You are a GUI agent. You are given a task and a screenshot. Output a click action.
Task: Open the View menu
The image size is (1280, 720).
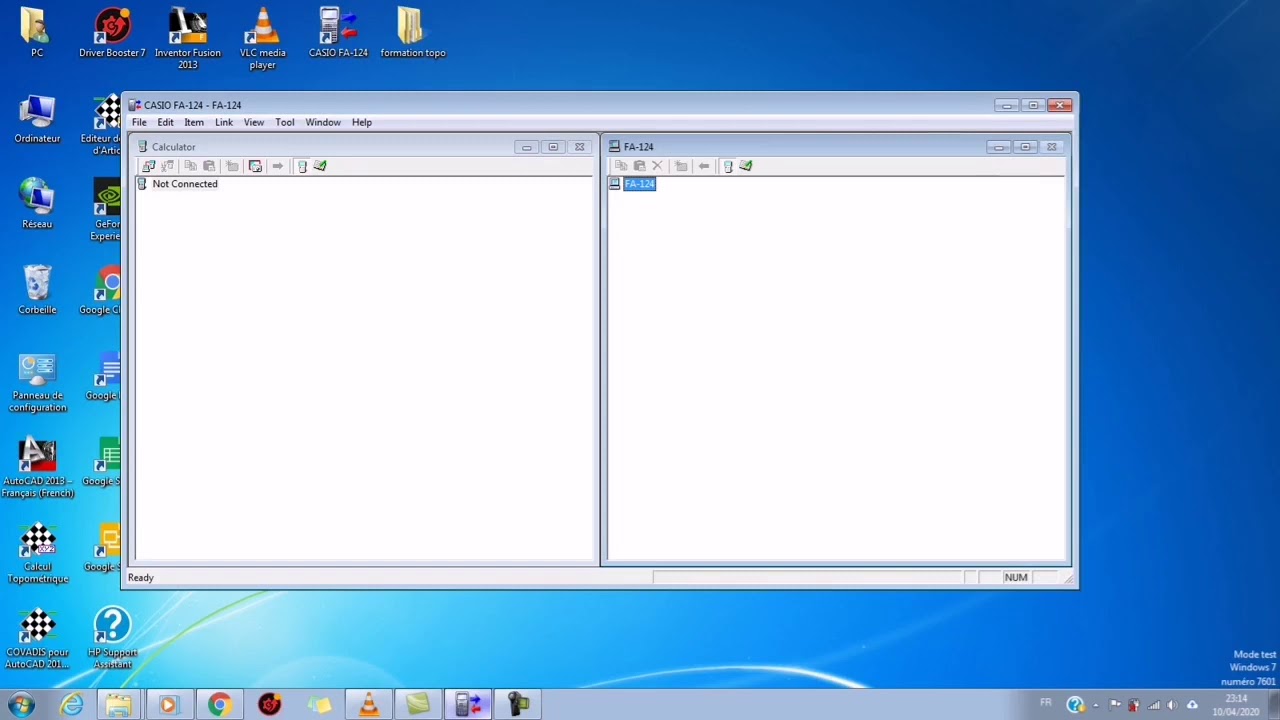point(254,122)
